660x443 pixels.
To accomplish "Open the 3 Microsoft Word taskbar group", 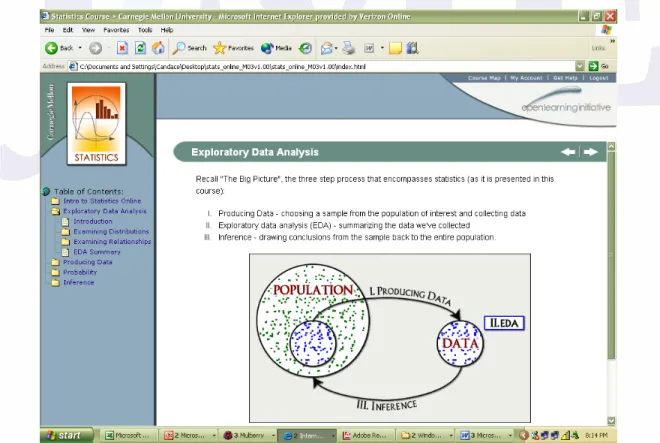I will pyautogui.click(x=485, y=435).
